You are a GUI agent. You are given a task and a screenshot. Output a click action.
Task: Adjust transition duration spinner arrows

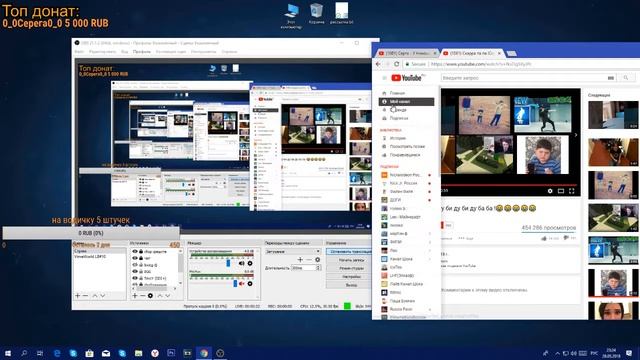[x=318, y=268]
